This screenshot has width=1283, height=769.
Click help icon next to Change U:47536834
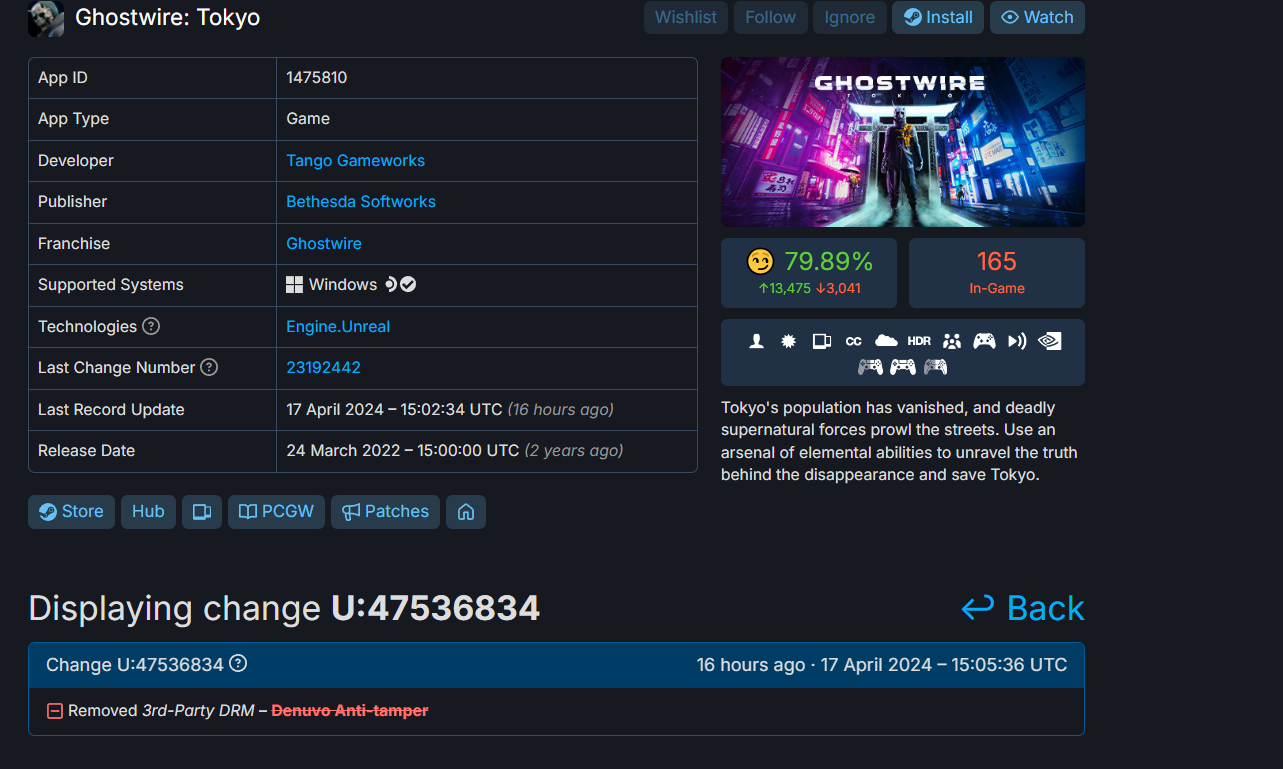[238, 664]
